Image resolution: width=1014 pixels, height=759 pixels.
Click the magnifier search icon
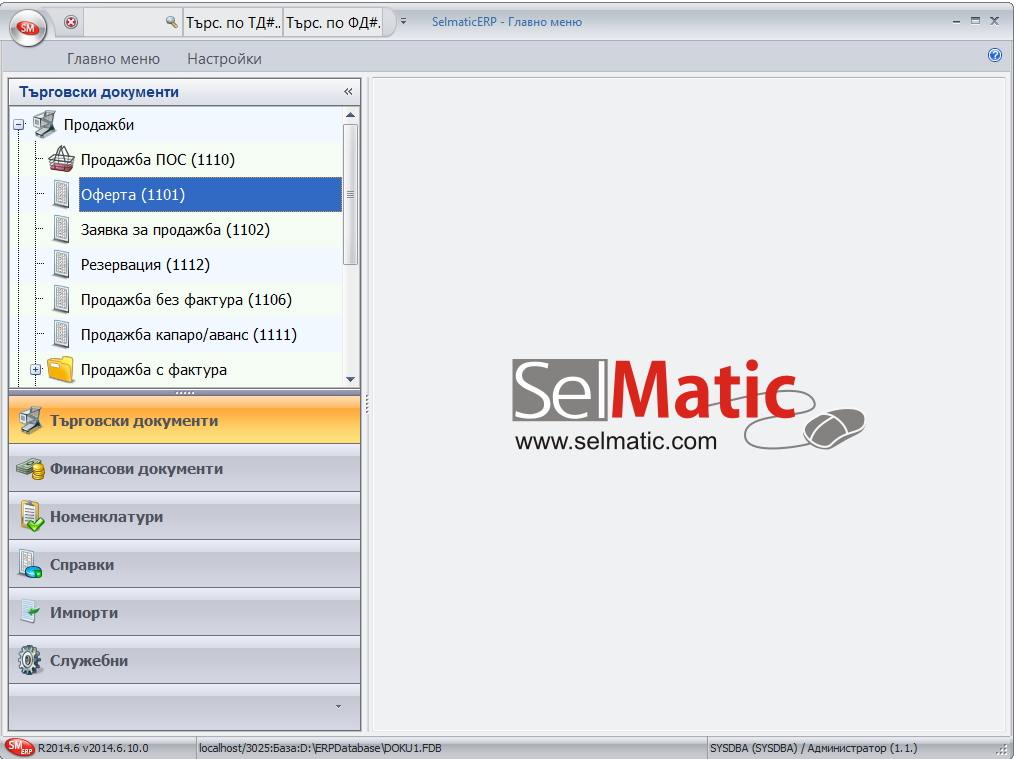[x=171, y=22]
